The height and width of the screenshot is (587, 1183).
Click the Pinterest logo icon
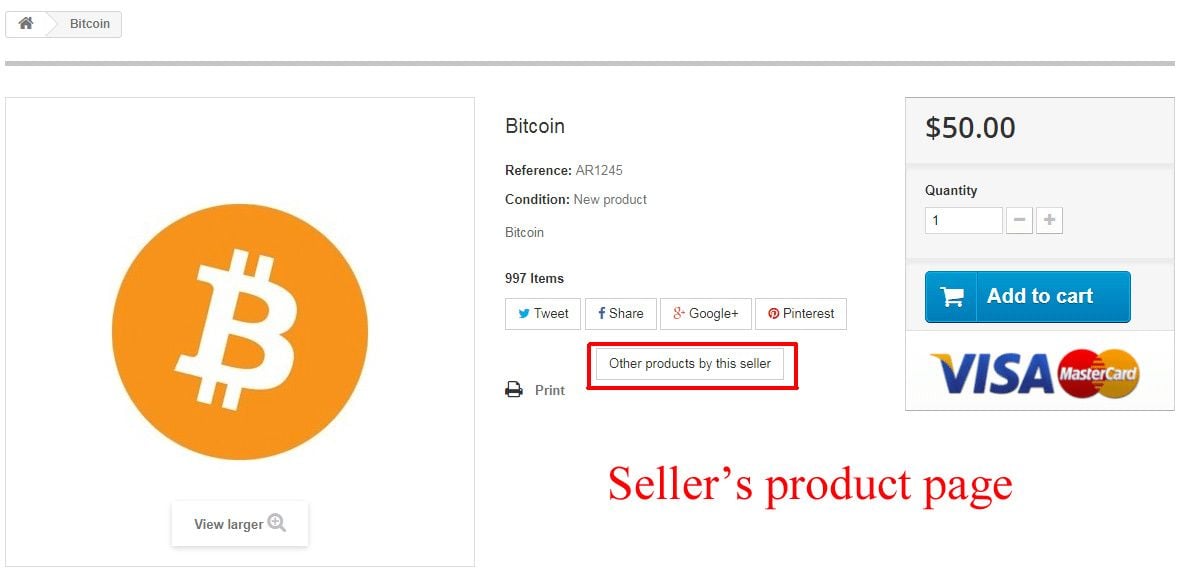pos(773,314)
